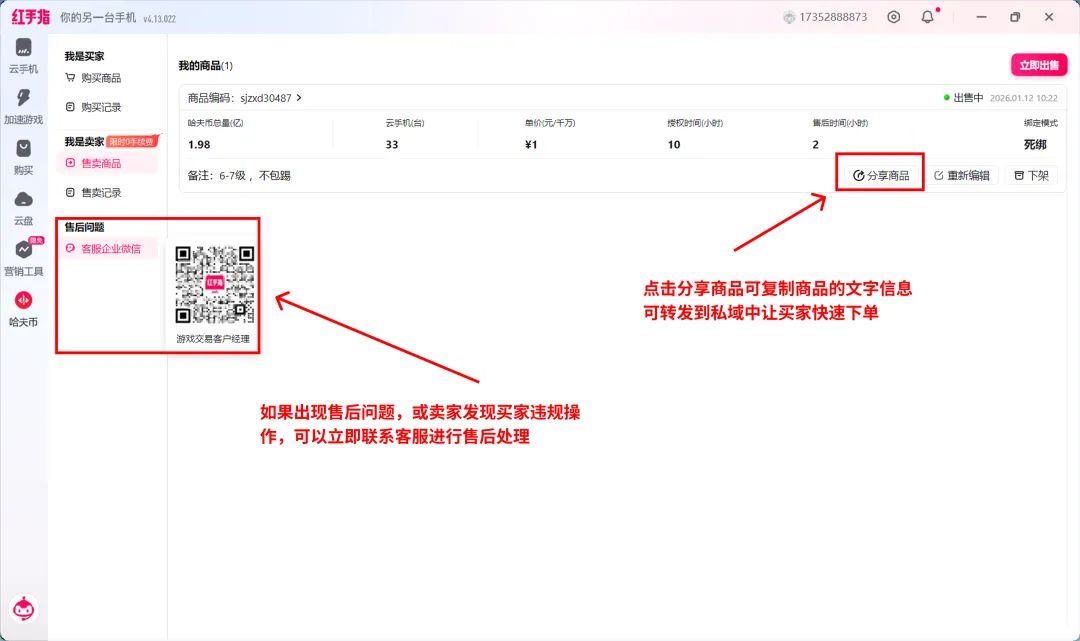Click the 售后时间 value 2
The image size is (1080, 641).
coord(816,145)
